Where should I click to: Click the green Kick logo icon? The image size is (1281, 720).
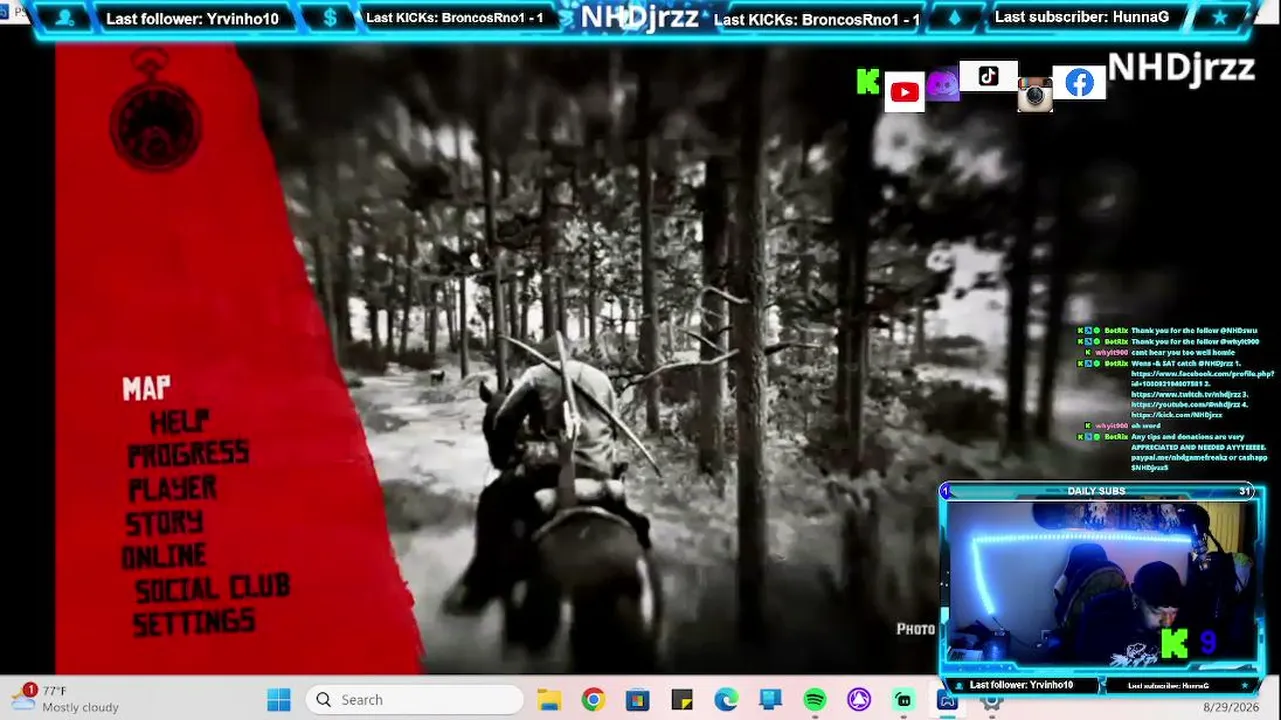coord(867,82)
